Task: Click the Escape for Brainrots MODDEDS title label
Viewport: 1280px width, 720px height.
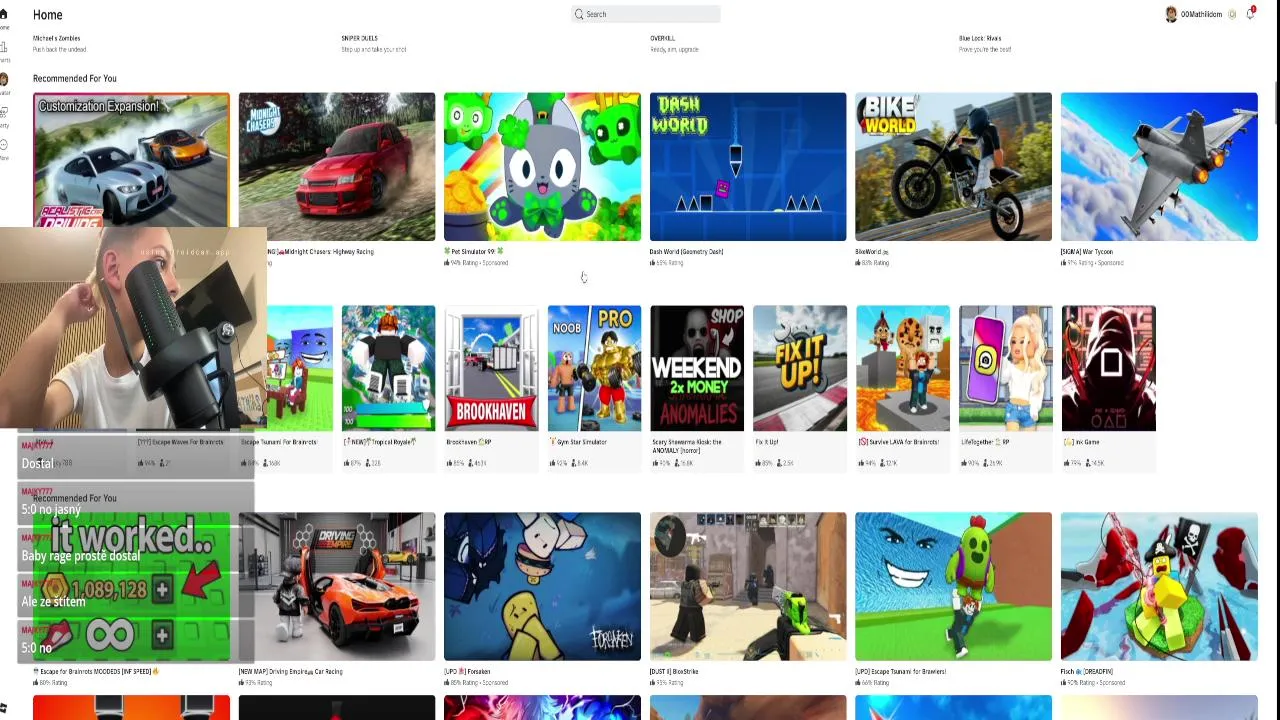Action: pyautogui.click(x=96, y=672)
